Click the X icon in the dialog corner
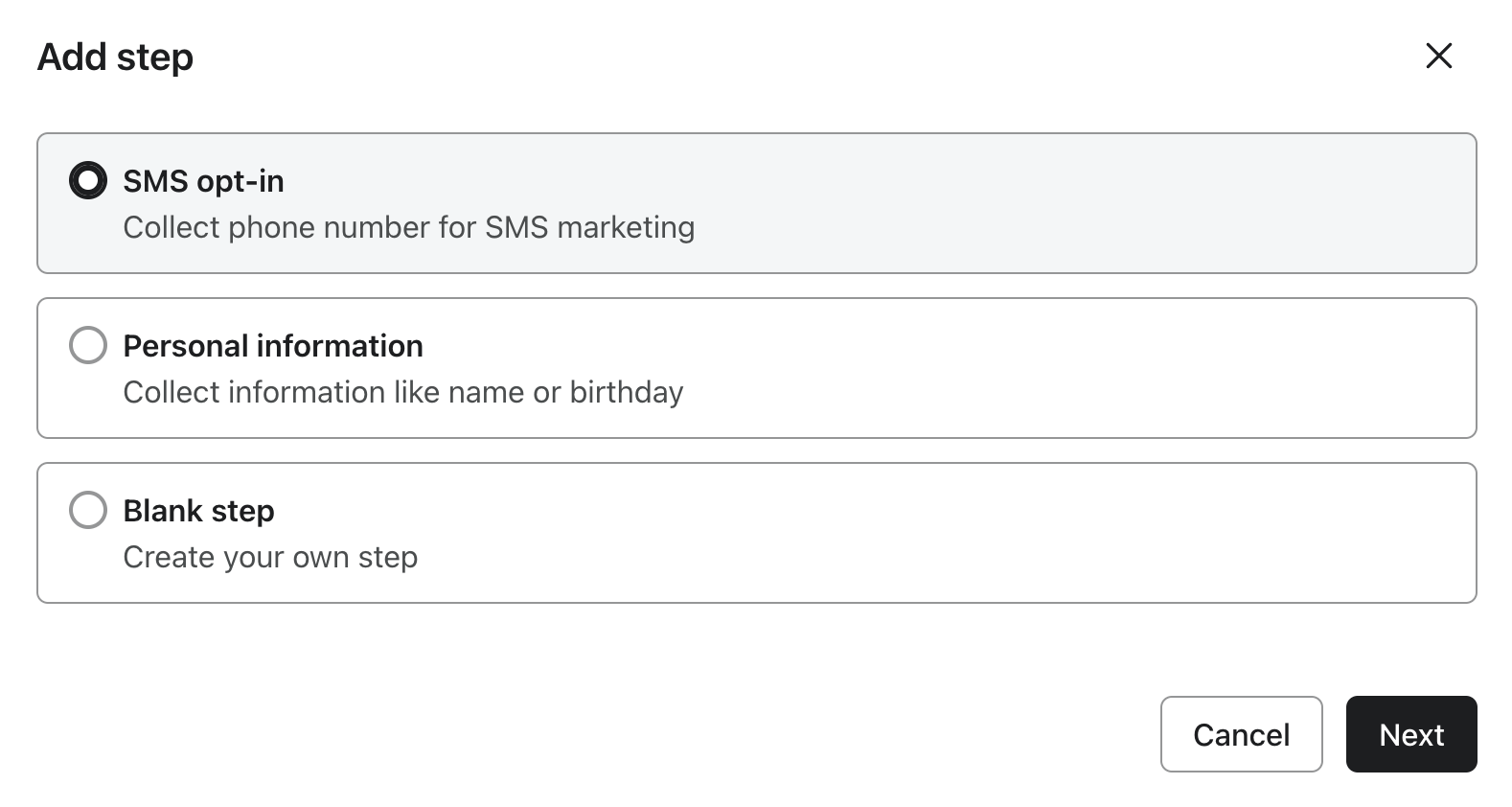This screenshot has width=1512, height=807. tap(1438, 57)
